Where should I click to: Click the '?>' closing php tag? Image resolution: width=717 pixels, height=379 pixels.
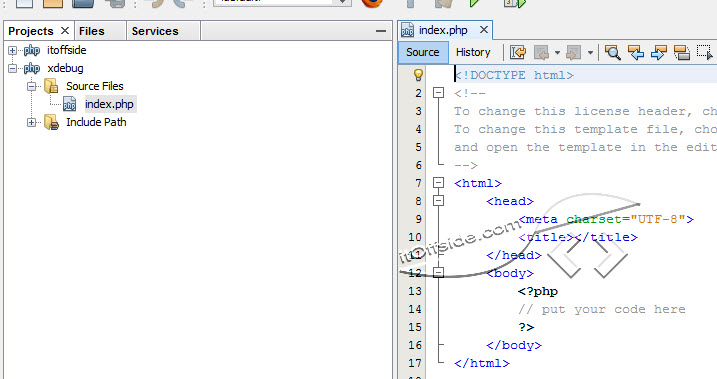click(x=526, y=327)
